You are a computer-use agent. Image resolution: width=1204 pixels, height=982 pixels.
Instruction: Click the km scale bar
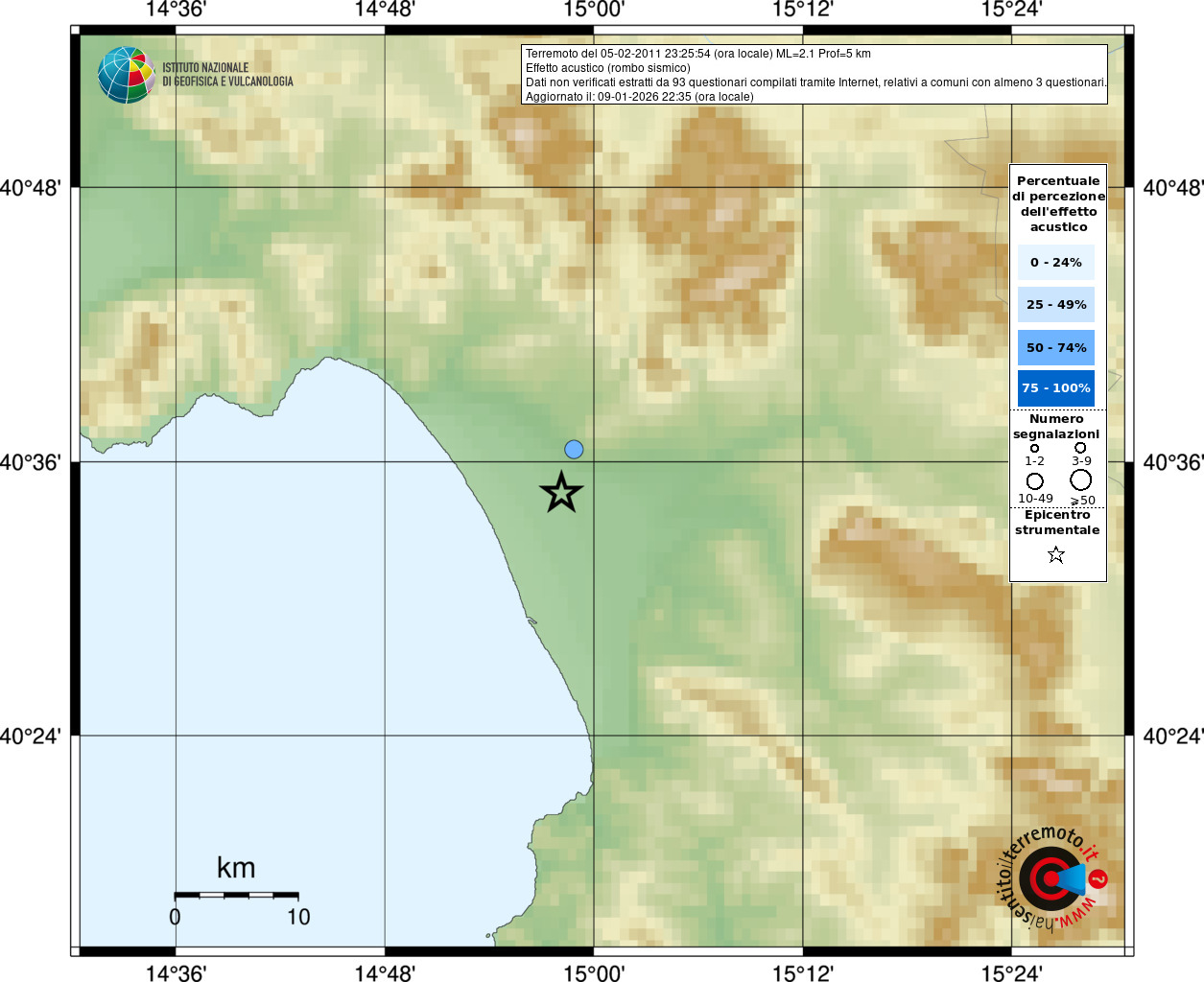(236, 895)
